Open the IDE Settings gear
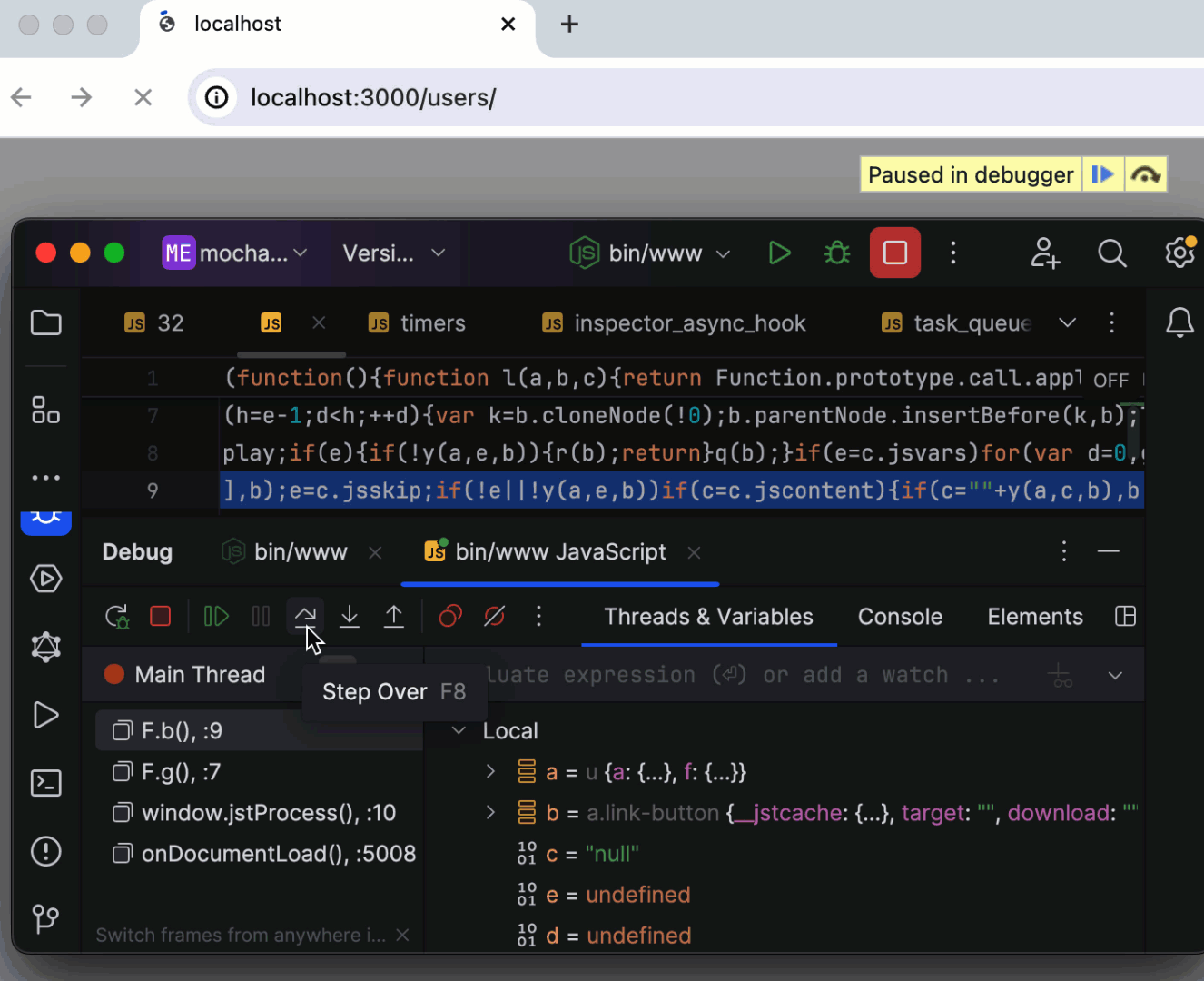This screenshot has width=1204, height=981. point(1179,253)
